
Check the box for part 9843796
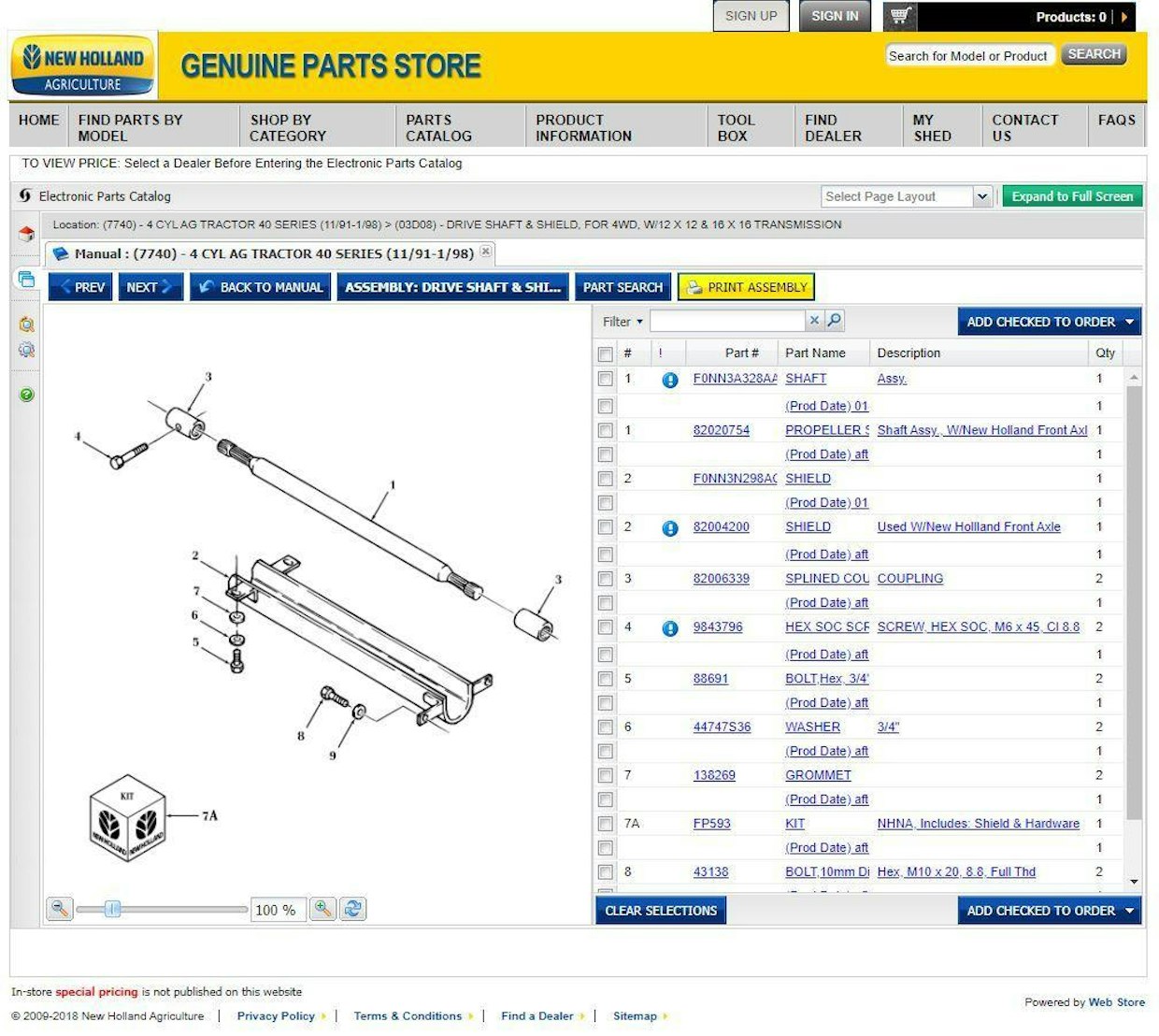tap(605, 627)
